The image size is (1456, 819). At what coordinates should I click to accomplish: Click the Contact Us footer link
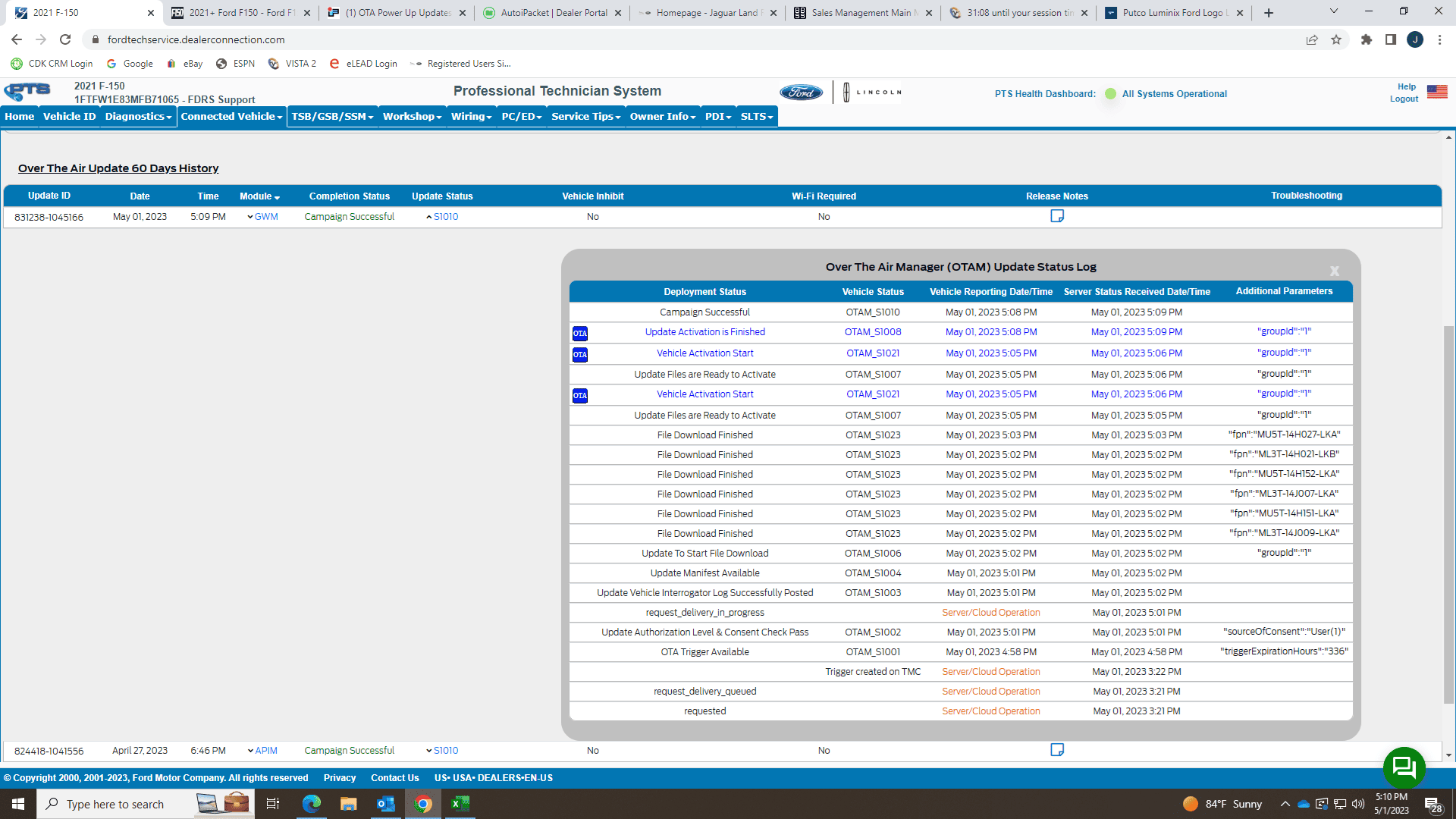pos(394,778)
